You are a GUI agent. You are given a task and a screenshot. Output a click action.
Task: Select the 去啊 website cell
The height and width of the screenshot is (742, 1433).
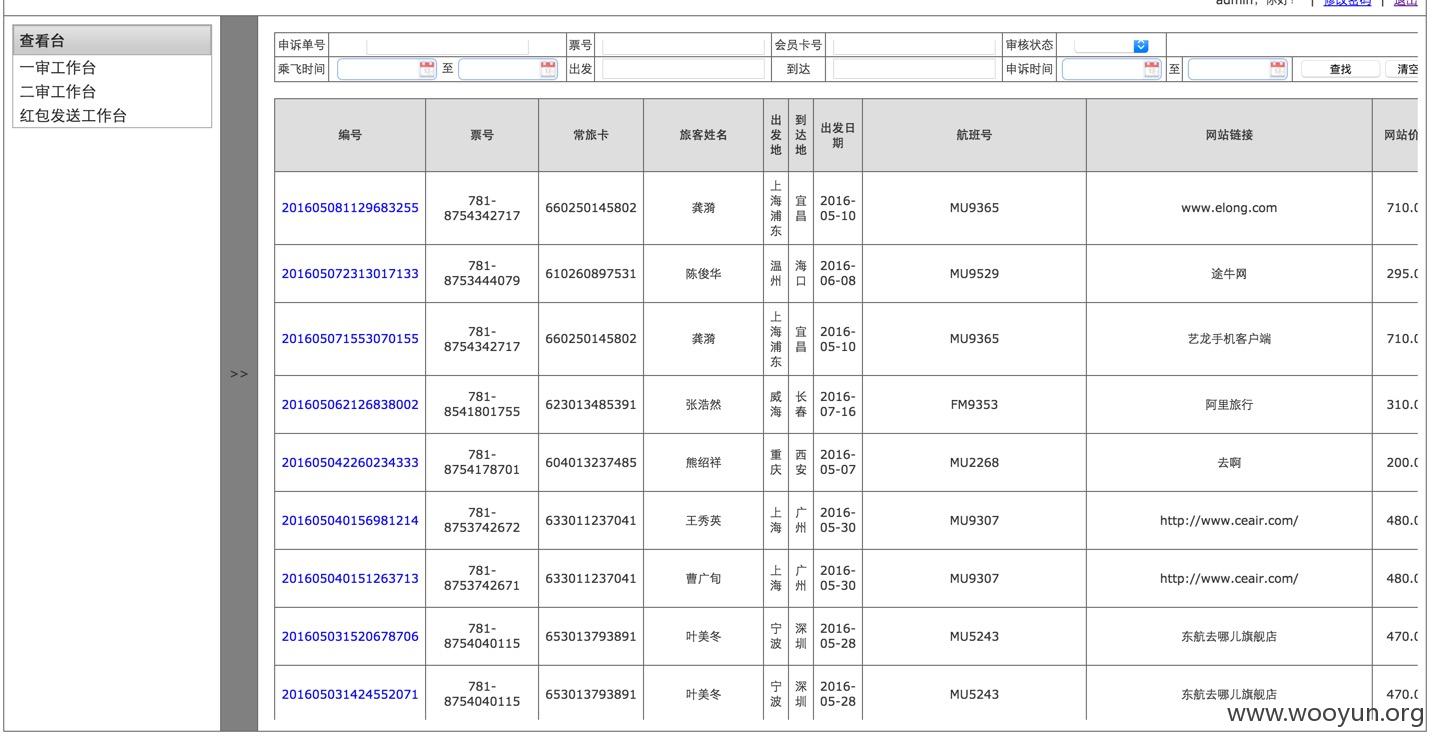coord(1229,463)
